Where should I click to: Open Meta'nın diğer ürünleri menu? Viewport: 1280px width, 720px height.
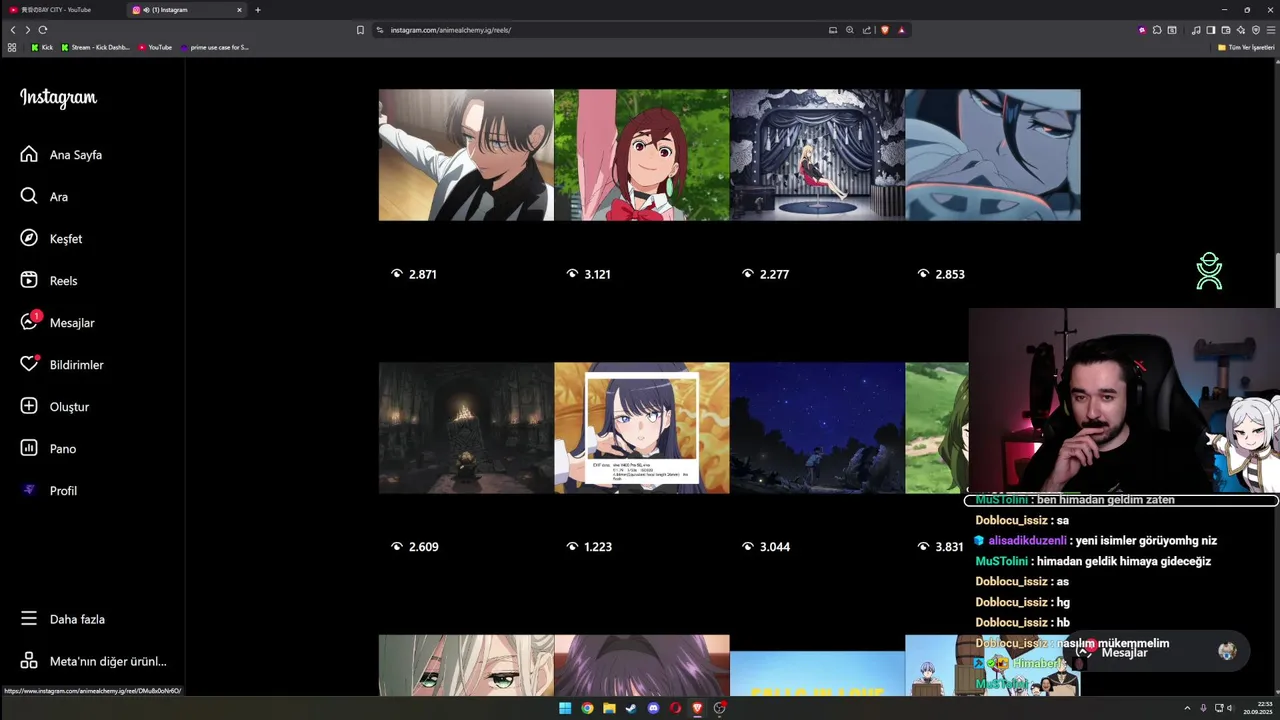[93, 661]
